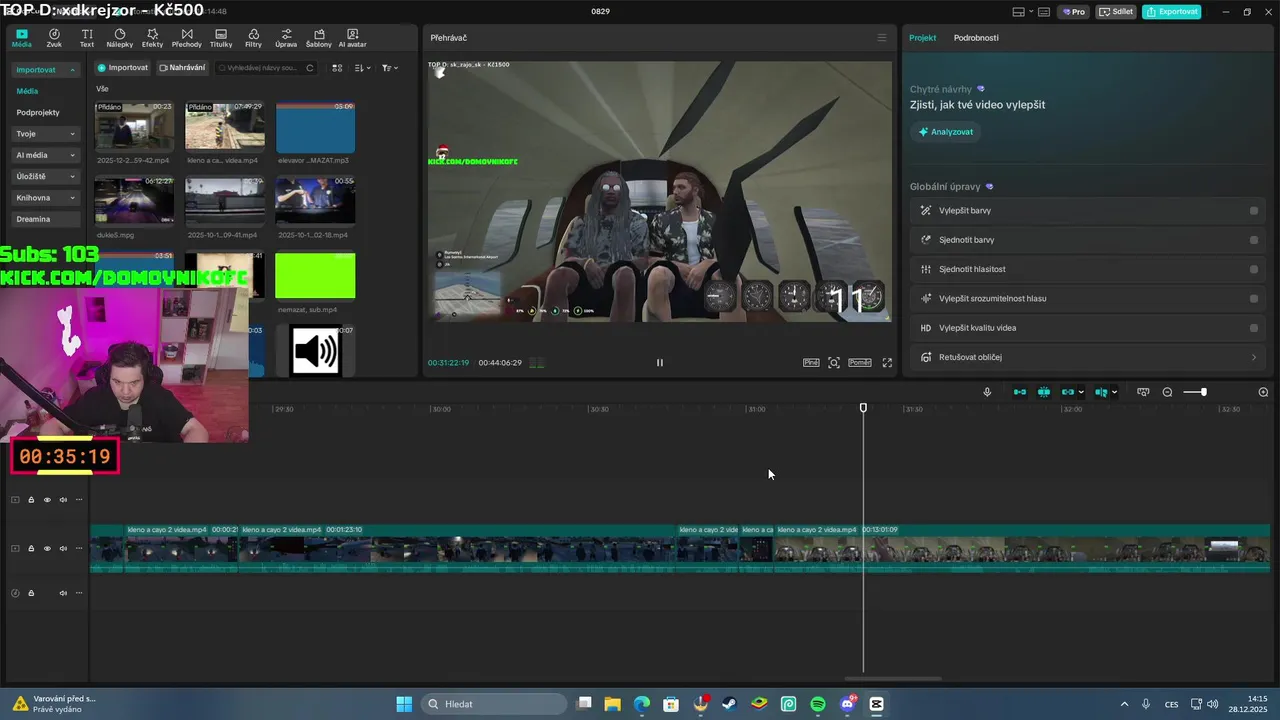Open the timeline linkage dropdown arrow
This screenshot has height=720, width=1280.
[1081, 392]
